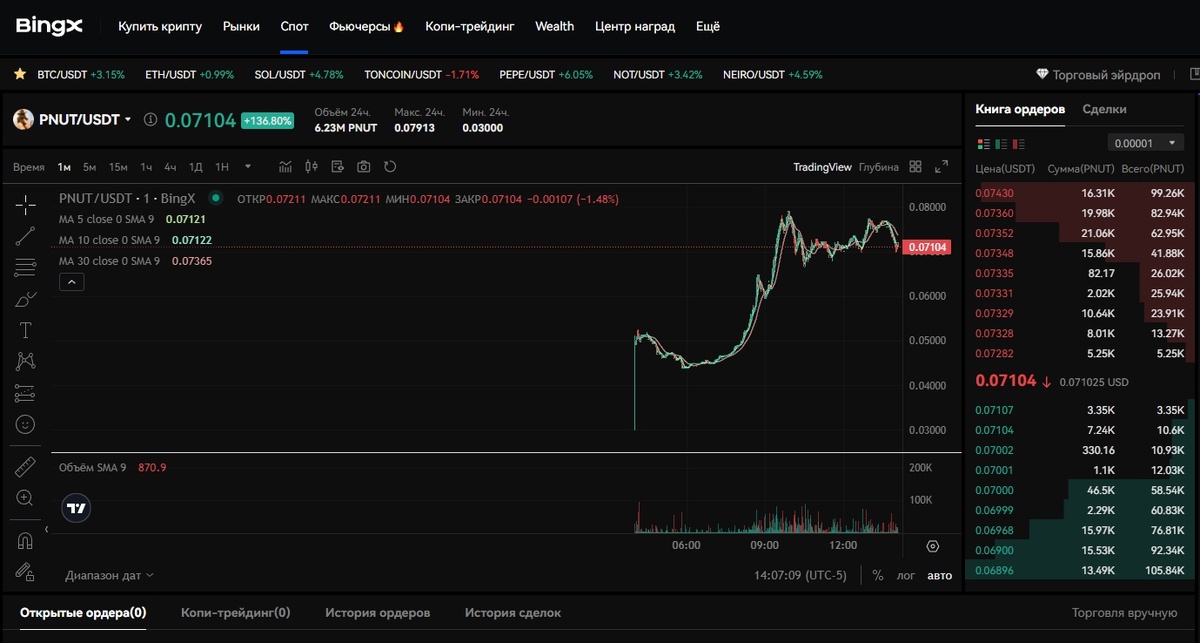Viewport: 1200px width, 643px height.
Task: Select the crosshair tool on chart toolbar
Action: point(25,206)
